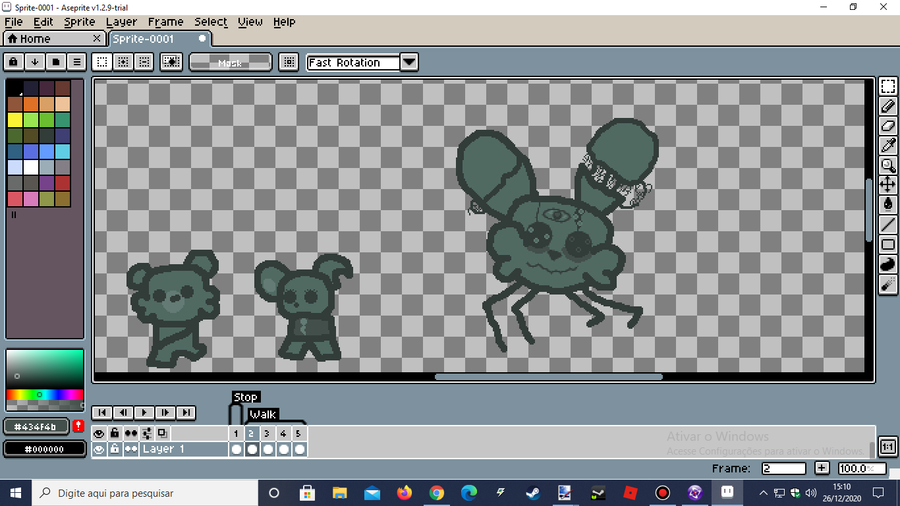Go to last frame

[x=186, y=412]
